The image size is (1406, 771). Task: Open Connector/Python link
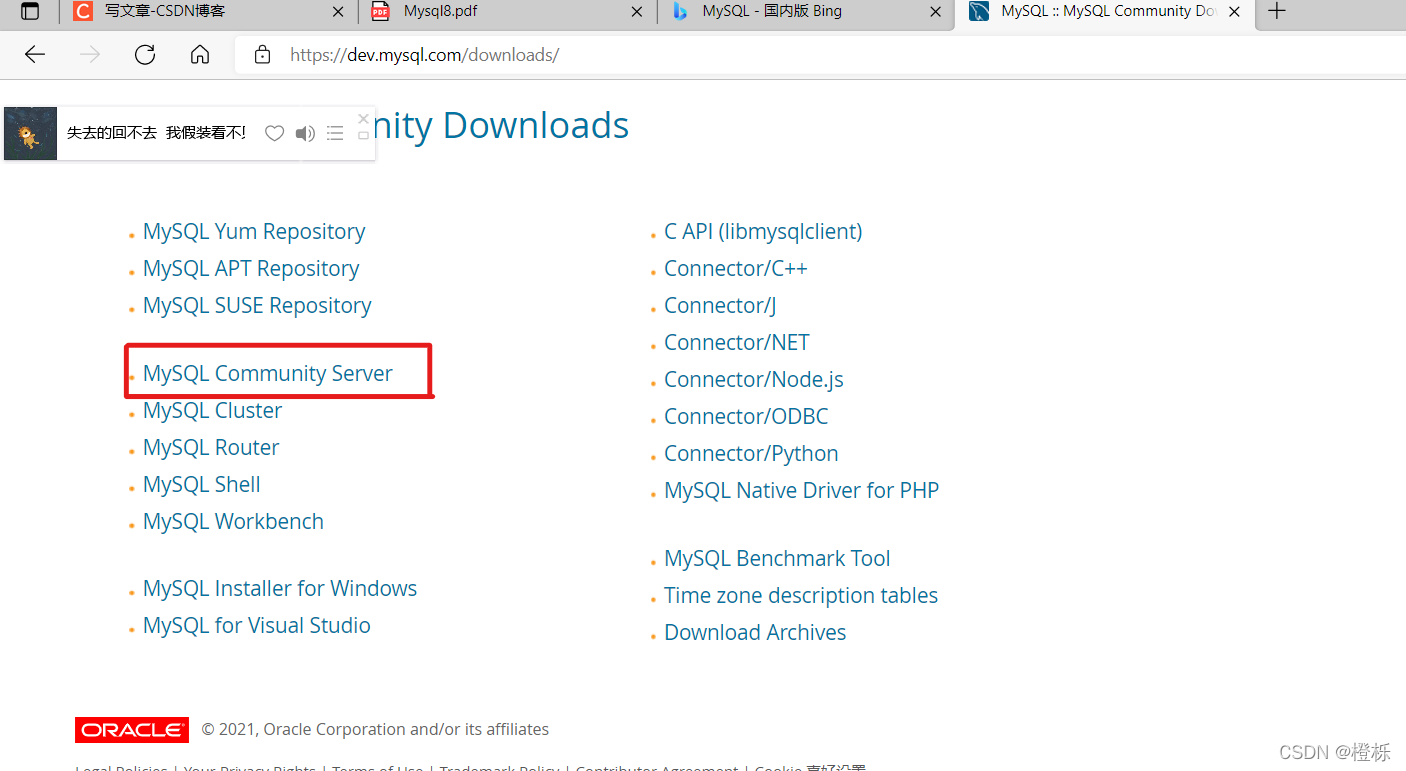pos(751,453)
